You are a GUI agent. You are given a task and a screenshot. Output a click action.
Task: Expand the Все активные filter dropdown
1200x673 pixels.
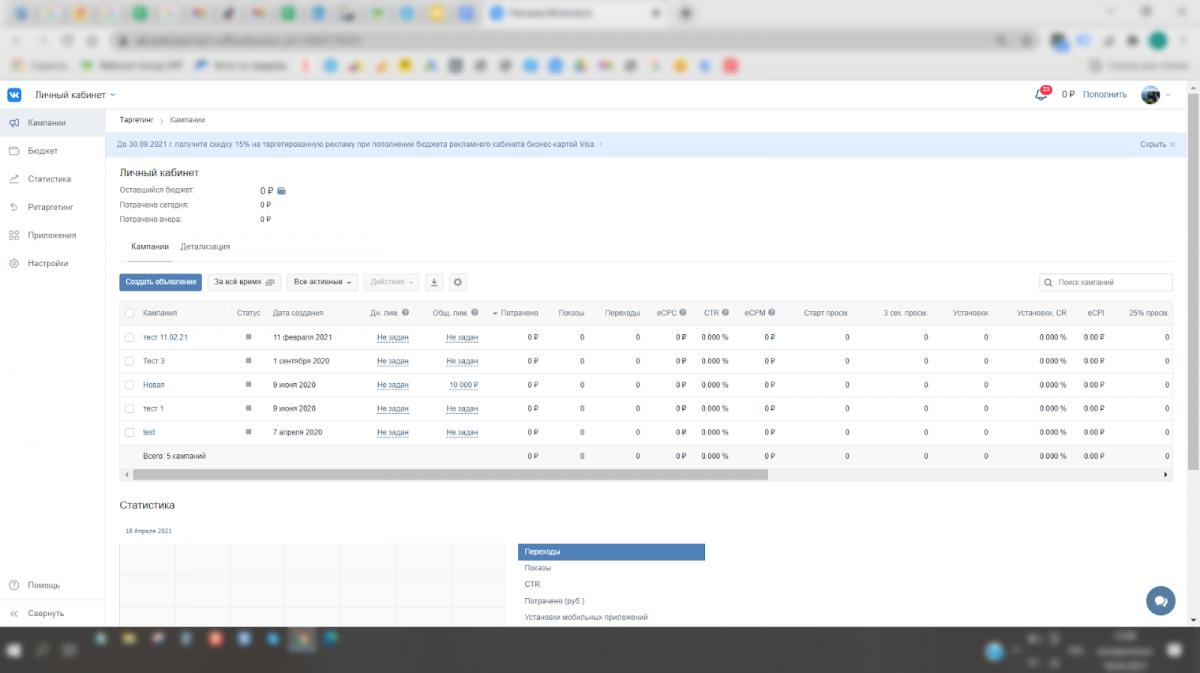click(x=323, y=282)
